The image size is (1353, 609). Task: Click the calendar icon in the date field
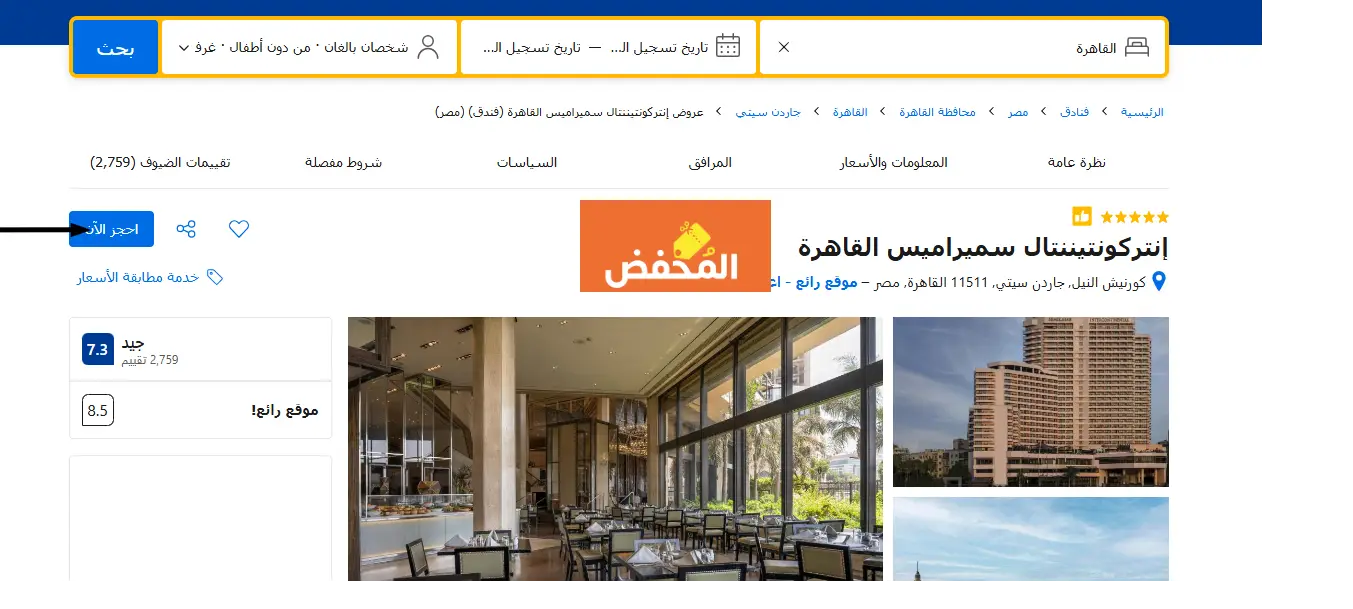(x=728, y=46)
